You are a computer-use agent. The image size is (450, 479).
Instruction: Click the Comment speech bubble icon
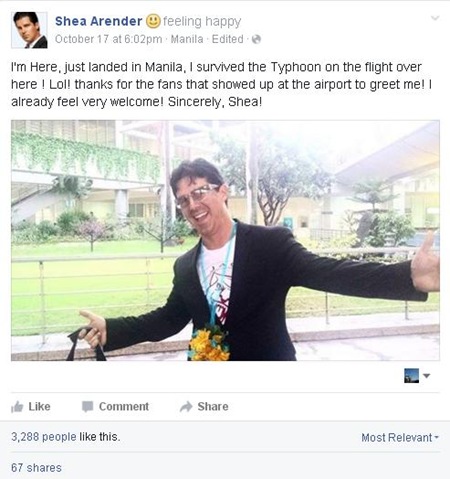pyautogui.click(x=88, y=407)
